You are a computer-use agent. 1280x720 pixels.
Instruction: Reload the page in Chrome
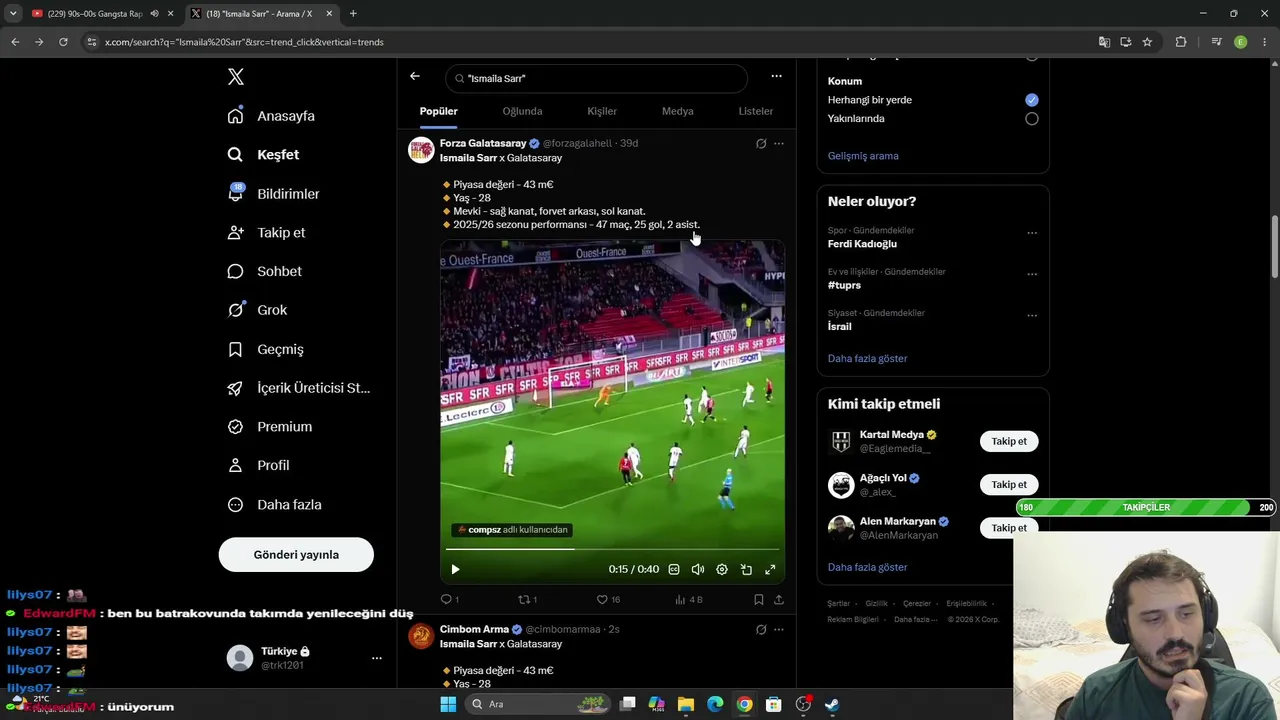[63, 42]
